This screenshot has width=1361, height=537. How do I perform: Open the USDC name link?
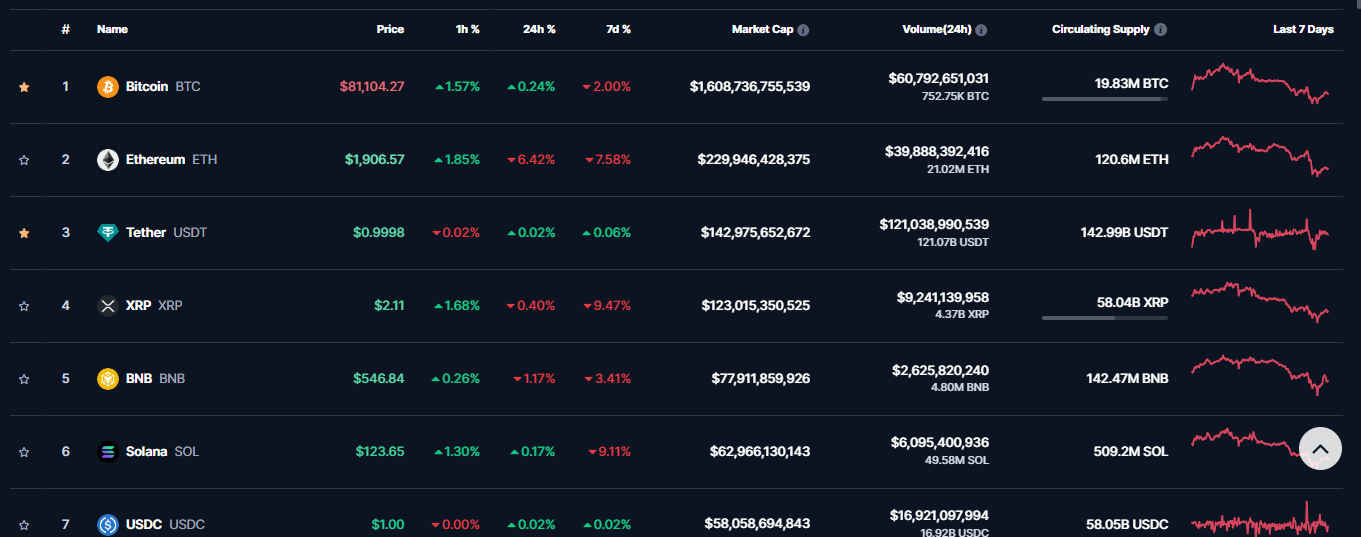(x=165, y=525)
